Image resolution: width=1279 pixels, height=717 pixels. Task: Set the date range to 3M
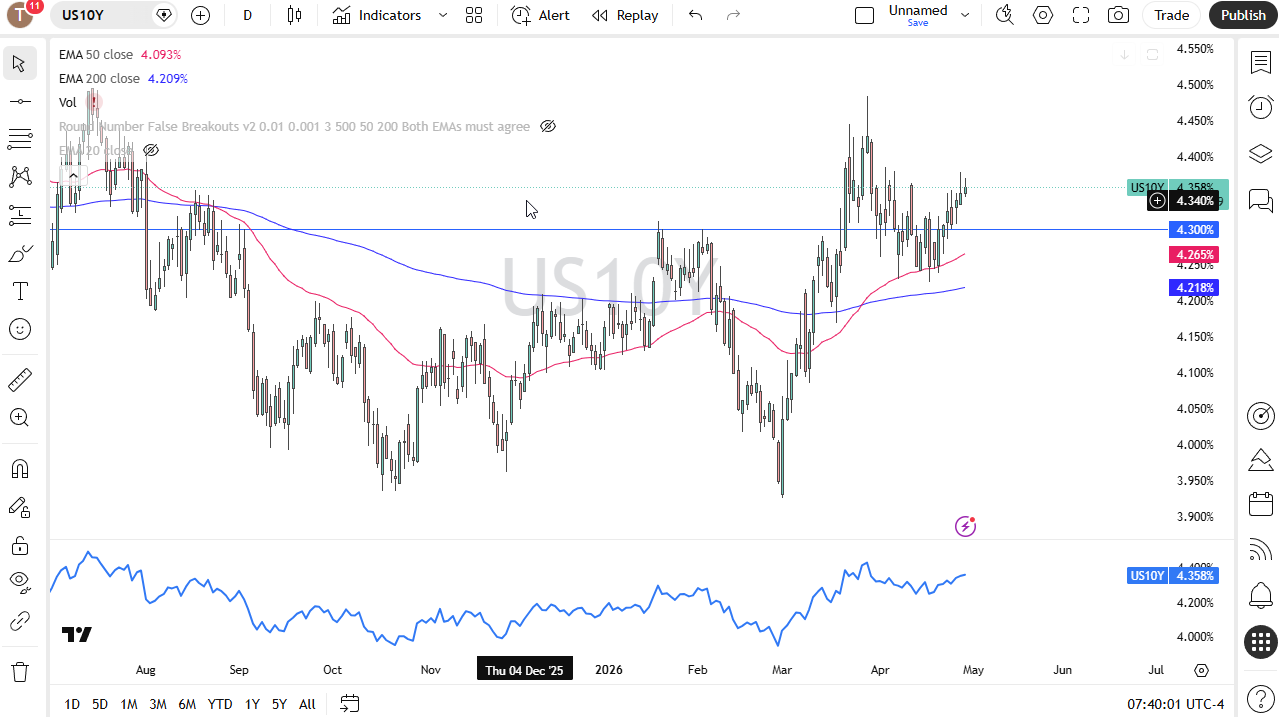coord(158,704)
